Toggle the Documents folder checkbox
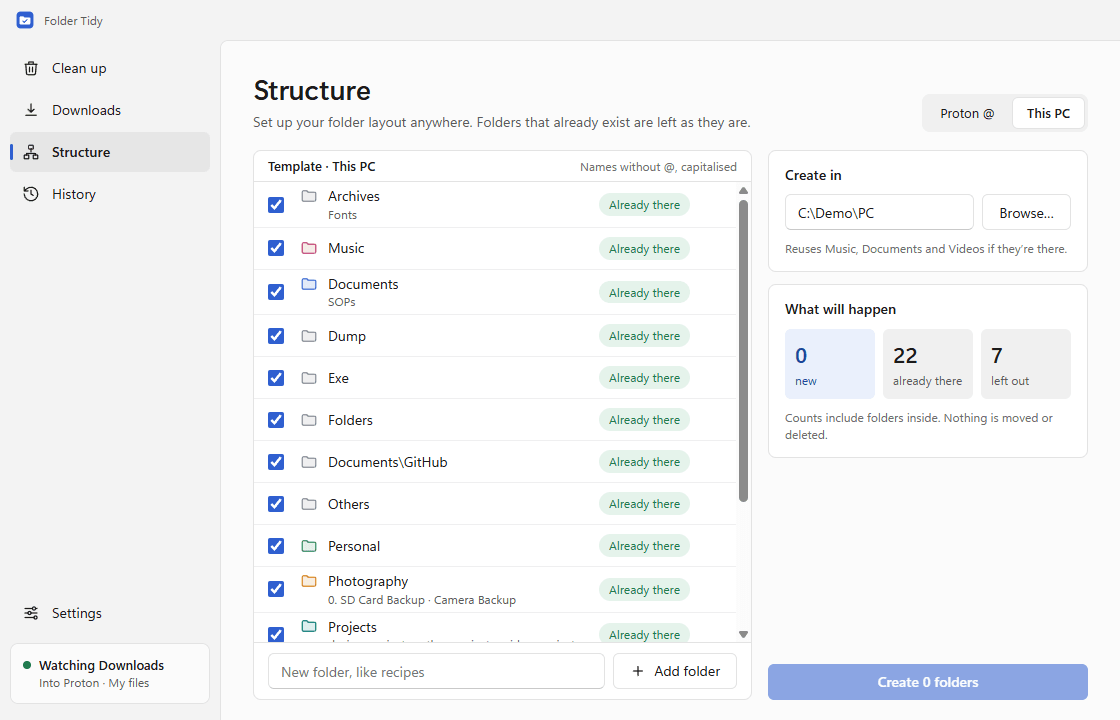 tap(276, 292)
